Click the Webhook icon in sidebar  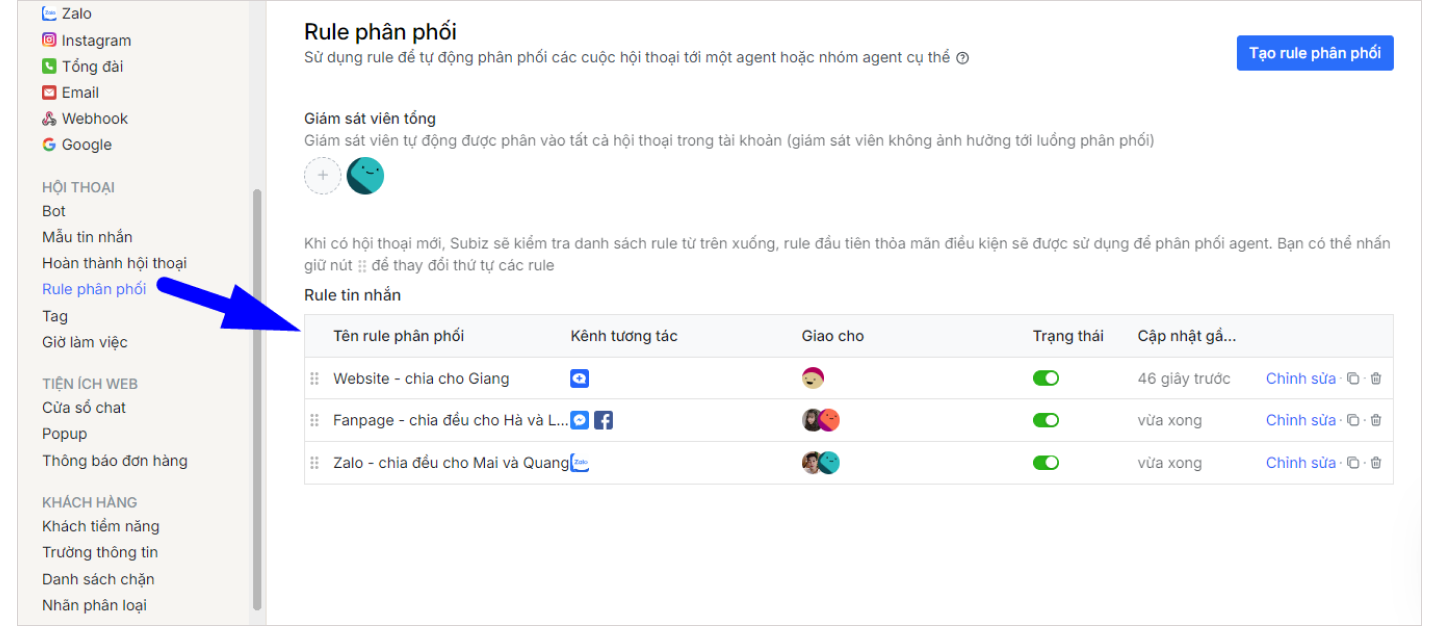[x=49, y=118]
